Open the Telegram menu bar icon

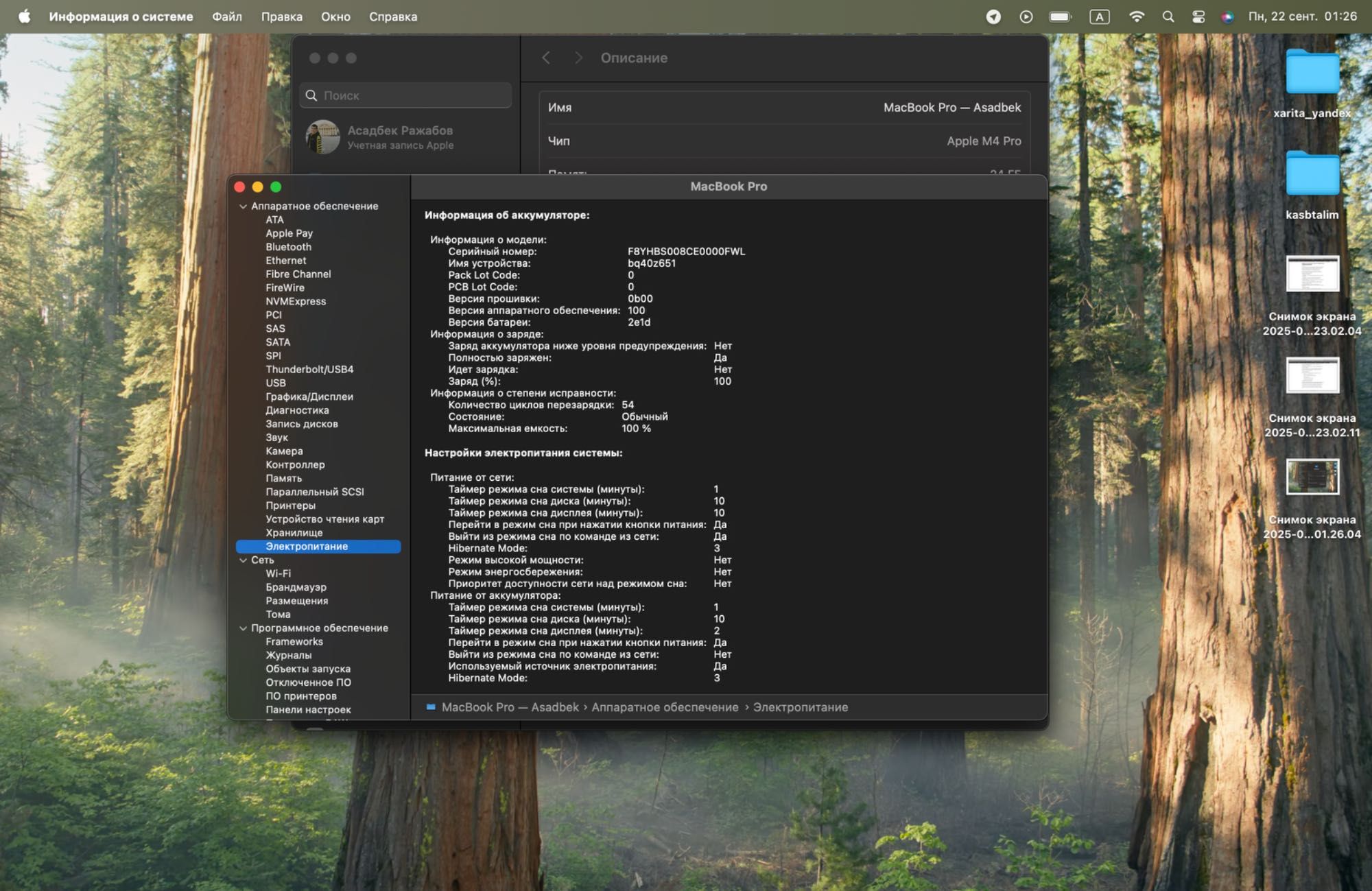[993, 16]
